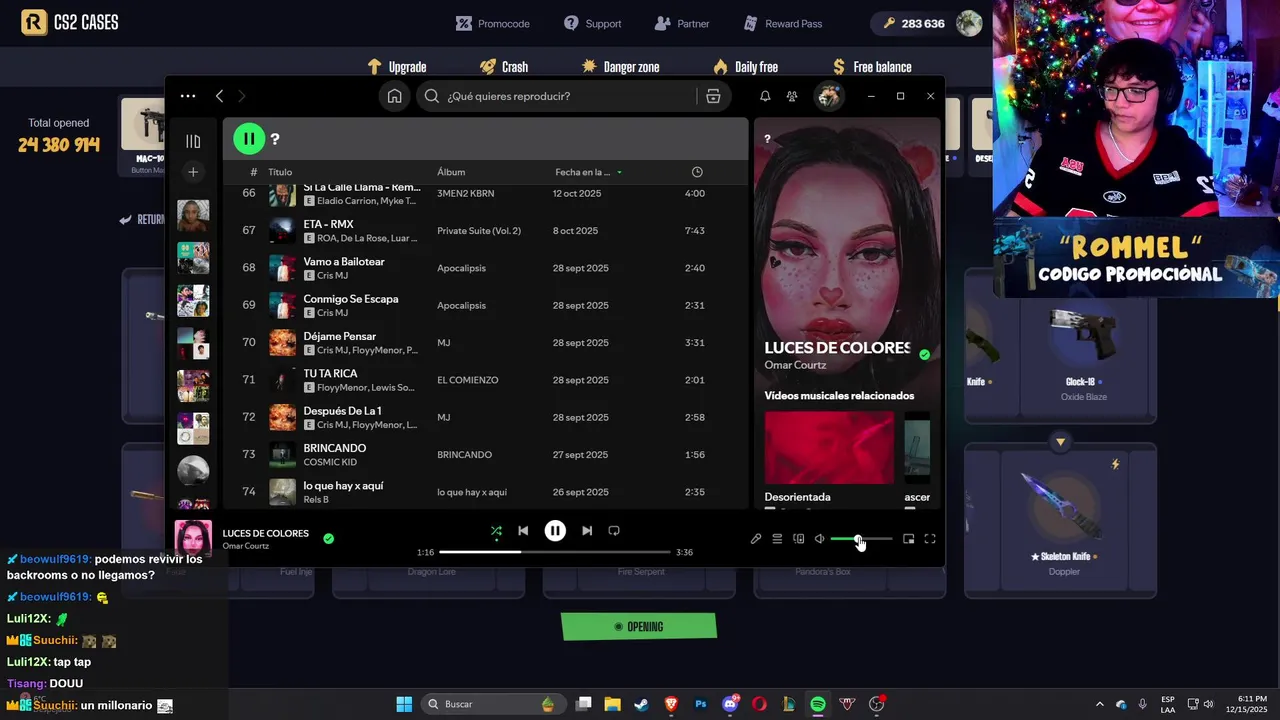1280x720 pixels.
Task: Click the green playlist pause button
Action: pos(249,139)
